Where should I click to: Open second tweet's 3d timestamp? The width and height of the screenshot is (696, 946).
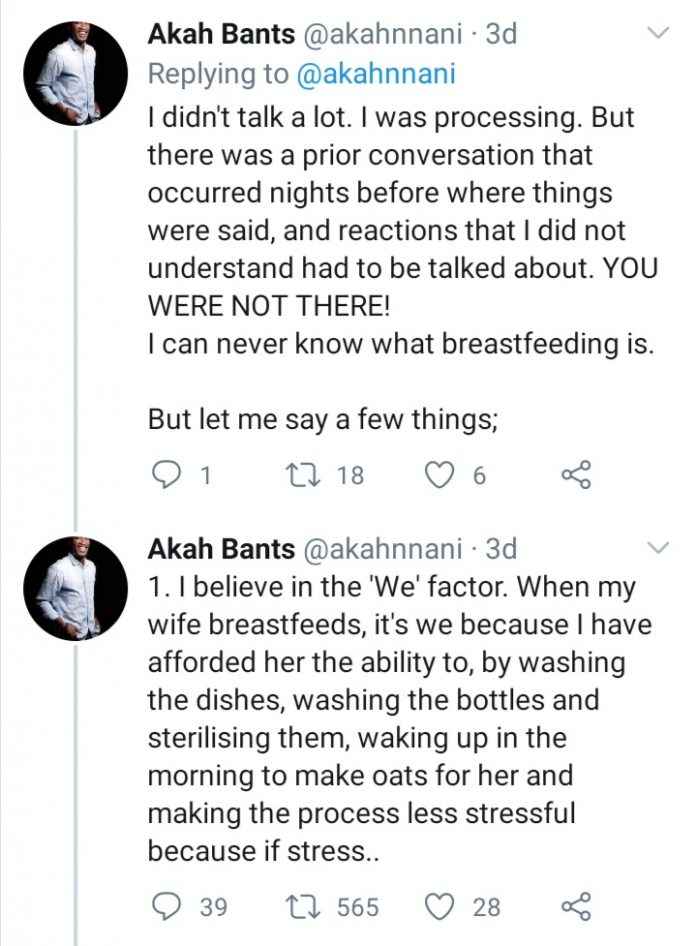click(x=501, y=548)
